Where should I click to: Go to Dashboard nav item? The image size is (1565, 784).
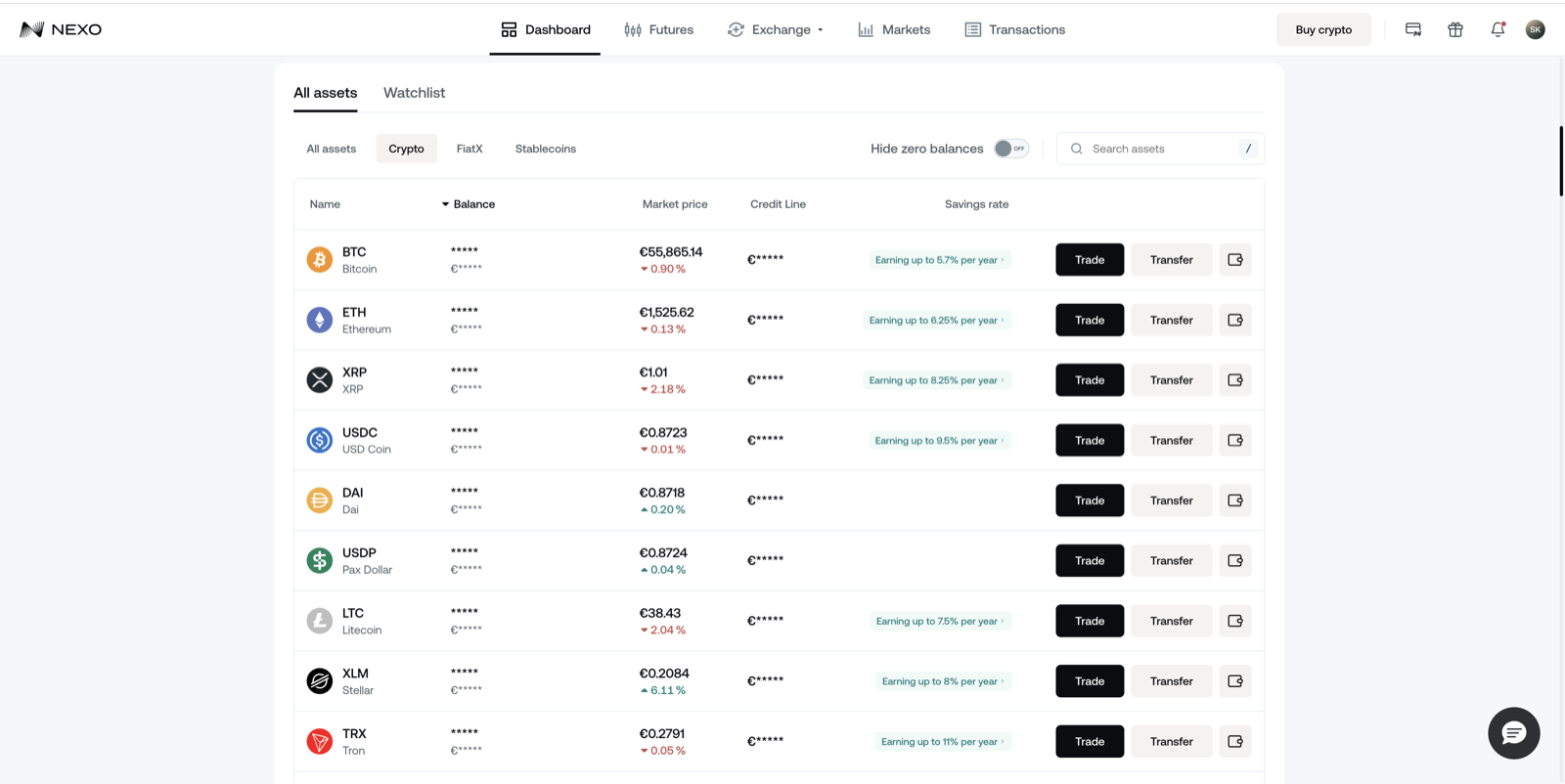(x=545, y=29)
